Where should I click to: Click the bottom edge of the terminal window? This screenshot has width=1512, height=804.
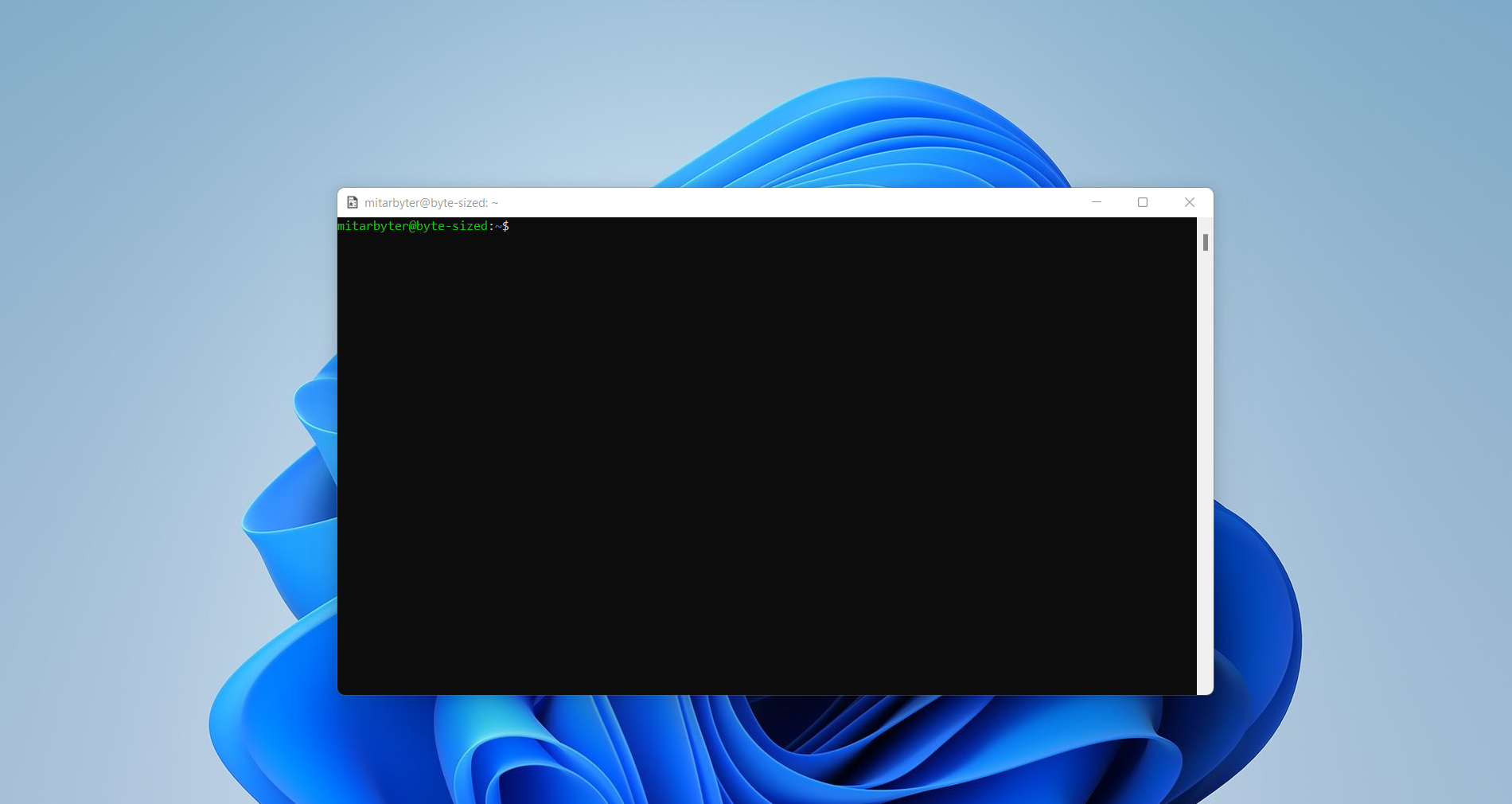tap(768, 693)
